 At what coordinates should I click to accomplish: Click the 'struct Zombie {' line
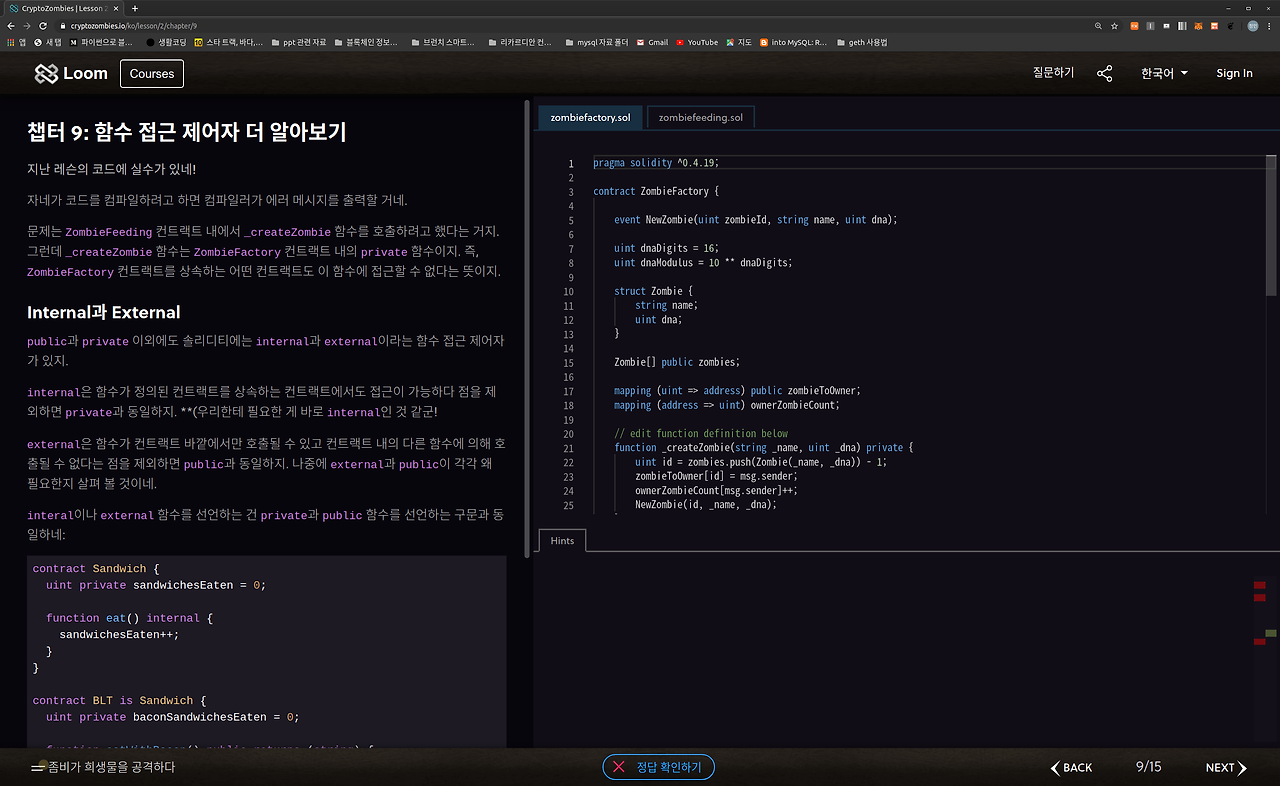(654, 291)
